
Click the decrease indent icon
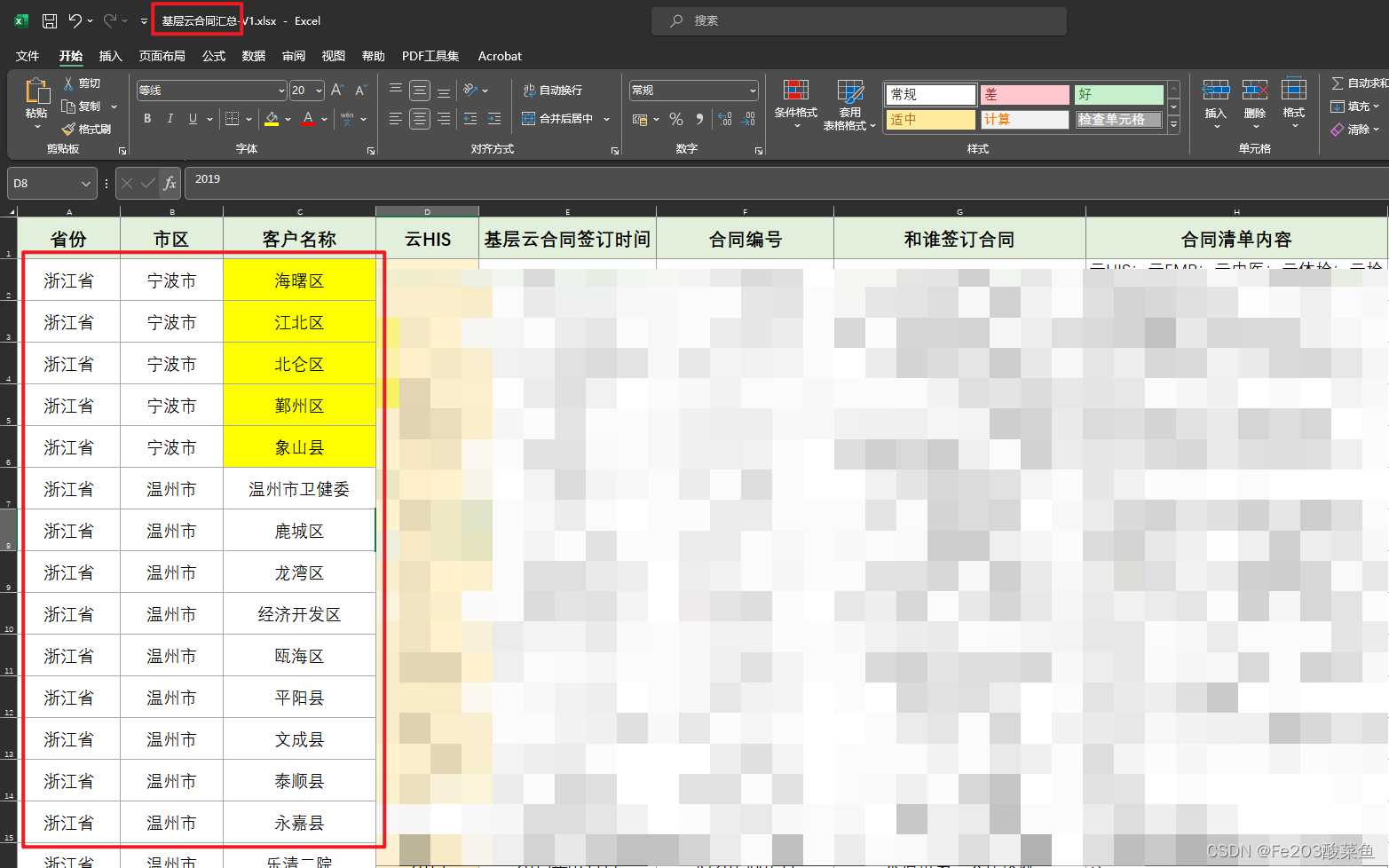(x=470, y=119)
